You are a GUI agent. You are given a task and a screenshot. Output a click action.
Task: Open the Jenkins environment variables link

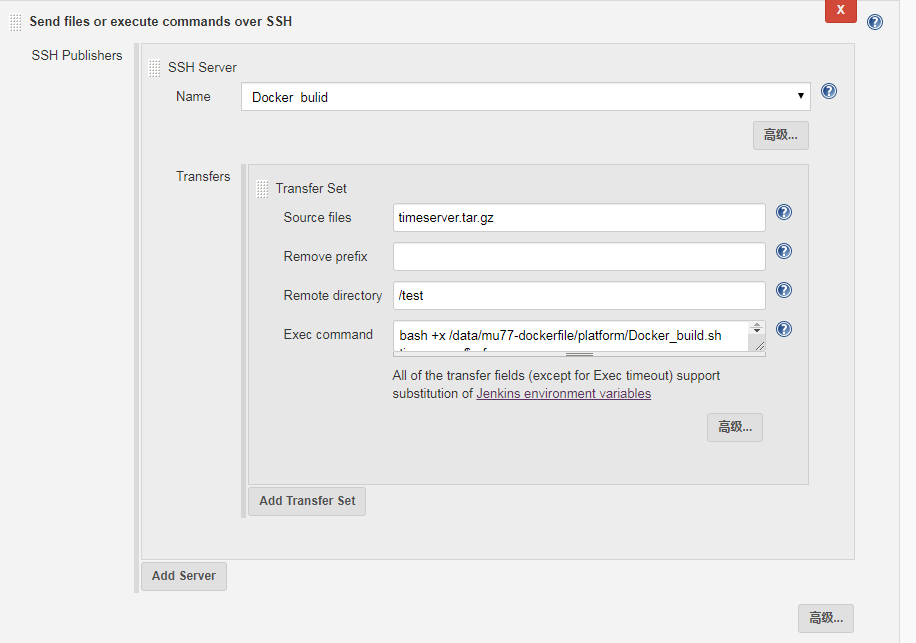point(563,394)
